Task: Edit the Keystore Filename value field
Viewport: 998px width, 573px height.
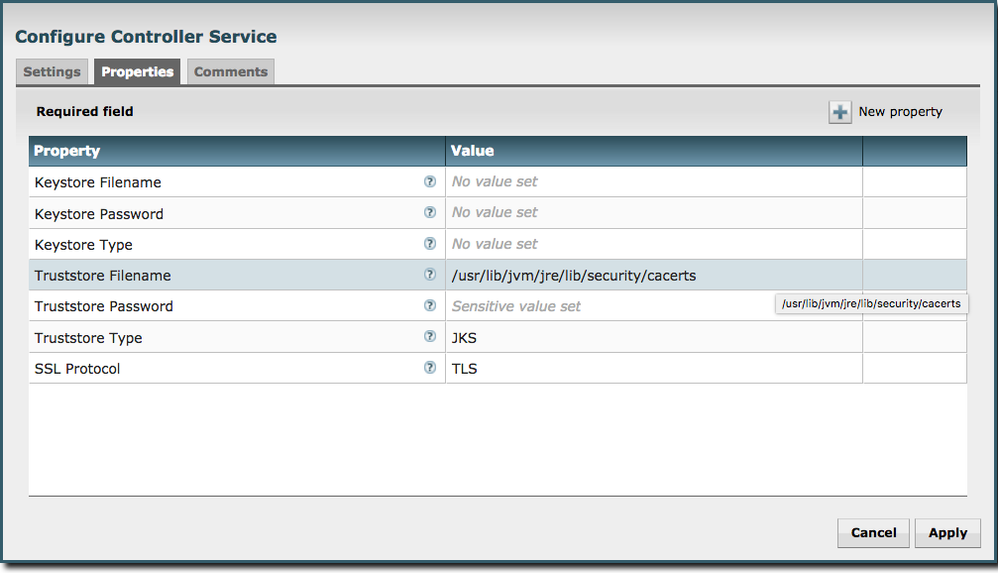Action: click(x=653, y=182)
